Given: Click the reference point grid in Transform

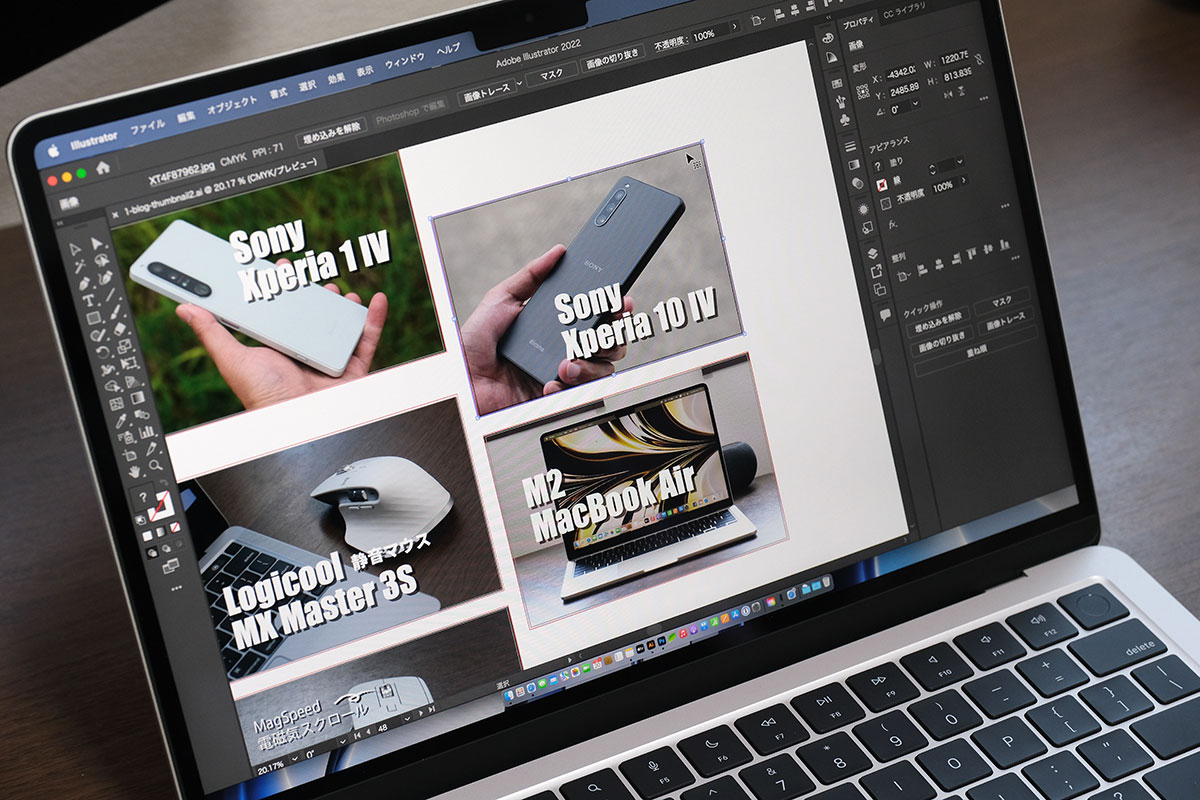Looking at the screenshot, I should (862, 91).
